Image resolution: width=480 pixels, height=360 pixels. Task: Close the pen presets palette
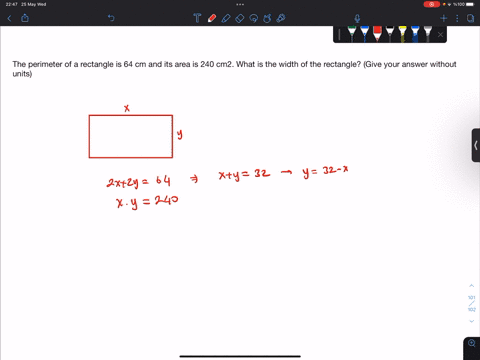440,34
